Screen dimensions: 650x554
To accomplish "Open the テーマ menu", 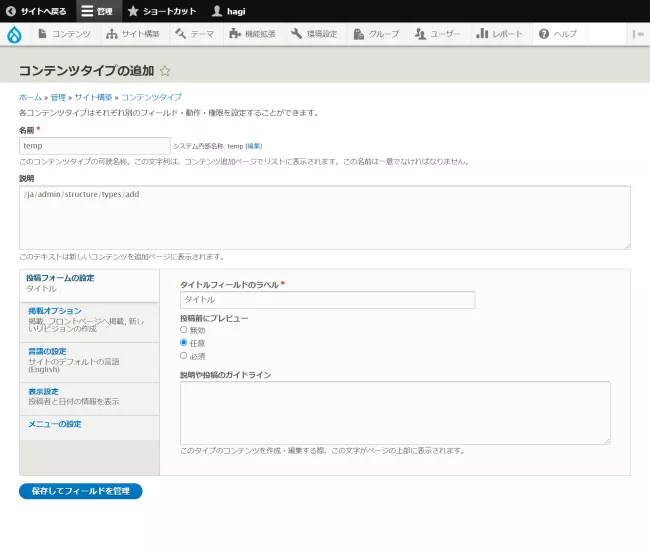I will click(194, 34).
